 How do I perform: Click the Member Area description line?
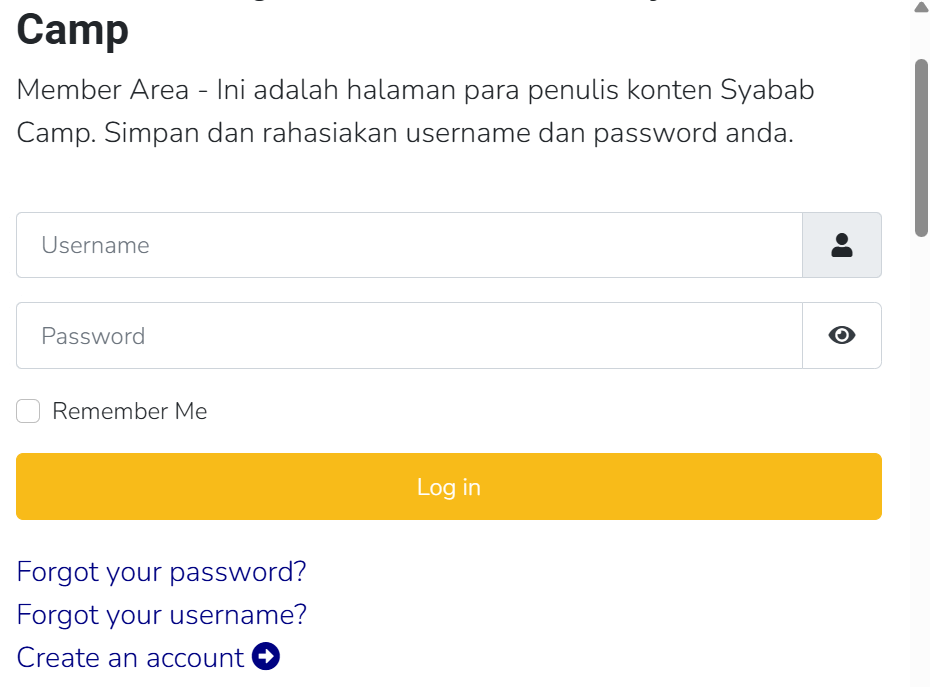[415, 90]
